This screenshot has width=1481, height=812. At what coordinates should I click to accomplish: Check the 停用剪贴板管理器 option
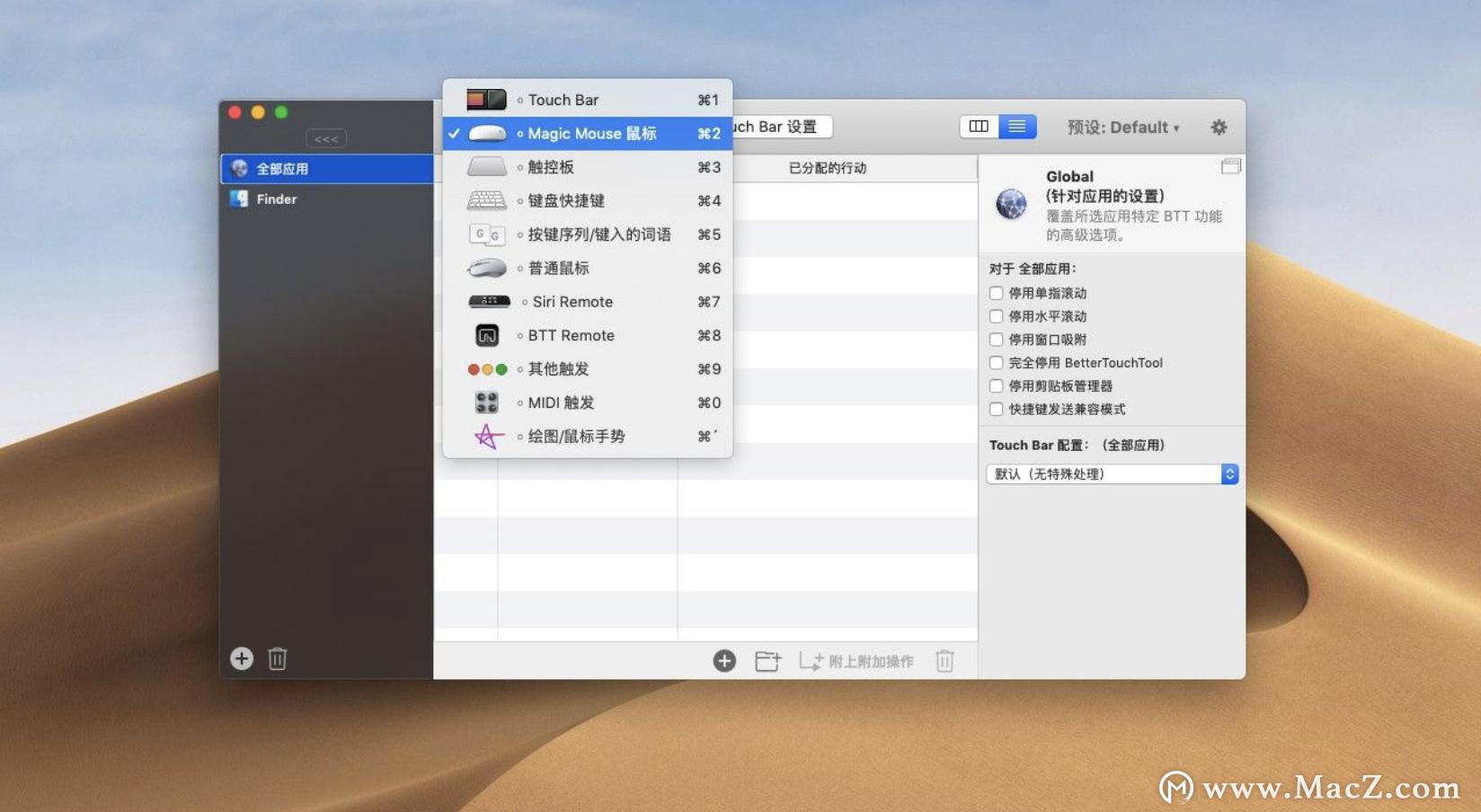[x=996, y=385]
